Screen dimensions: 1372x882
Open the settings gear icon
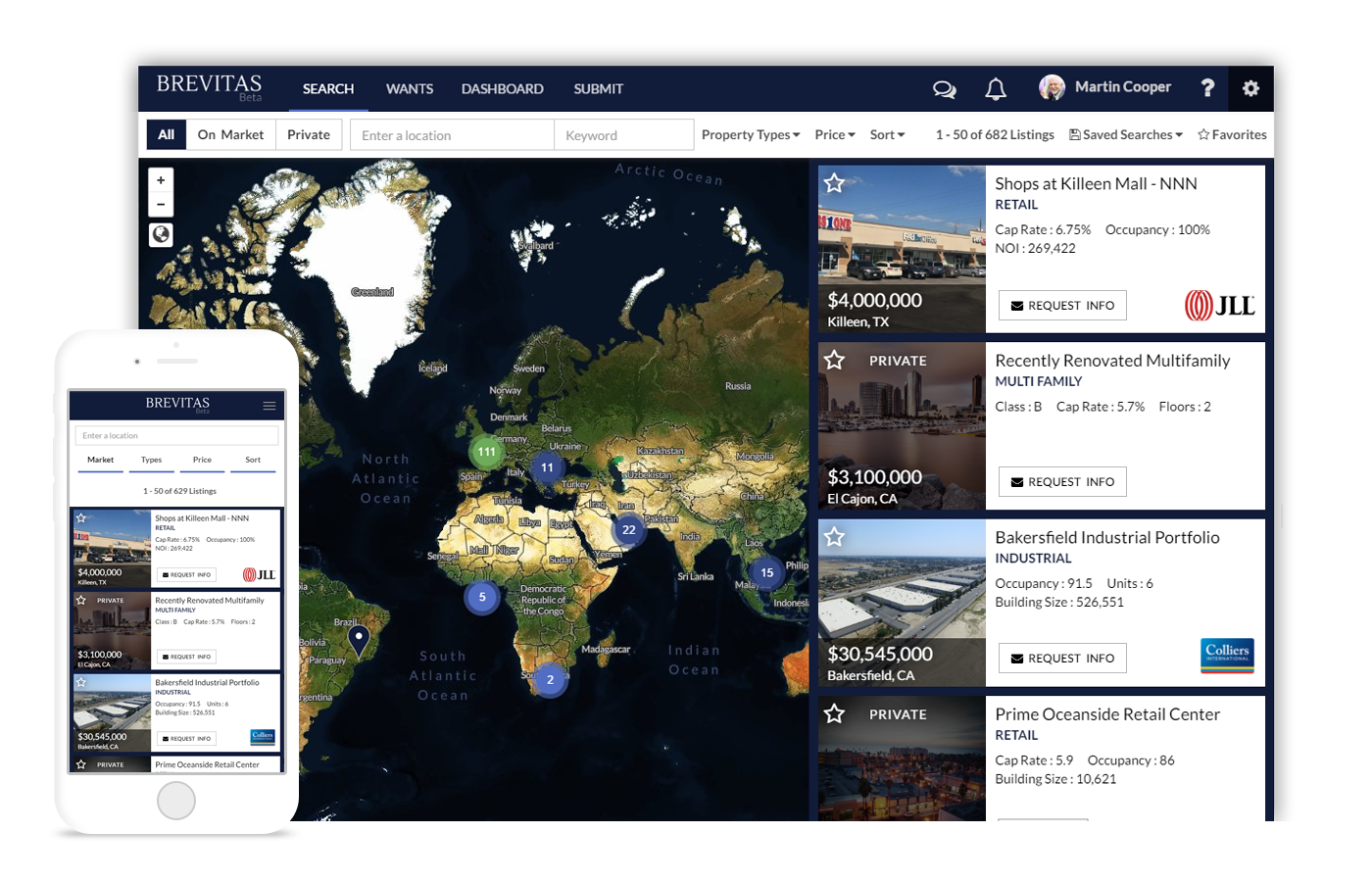coord(1250,88)
